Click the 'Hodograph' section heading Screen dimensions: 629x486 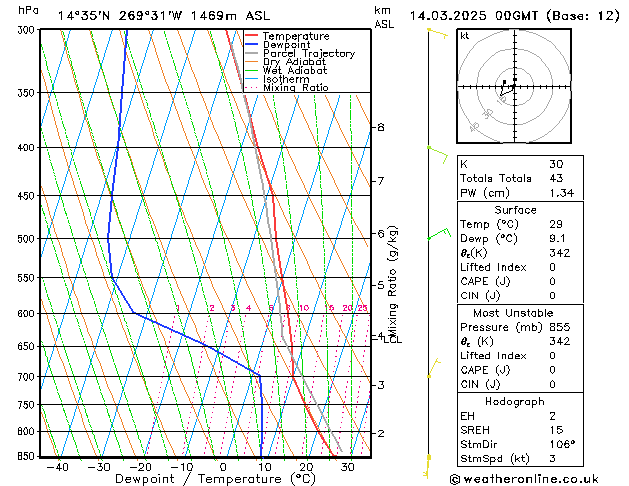pyautogui.click(x=515, y=401)
